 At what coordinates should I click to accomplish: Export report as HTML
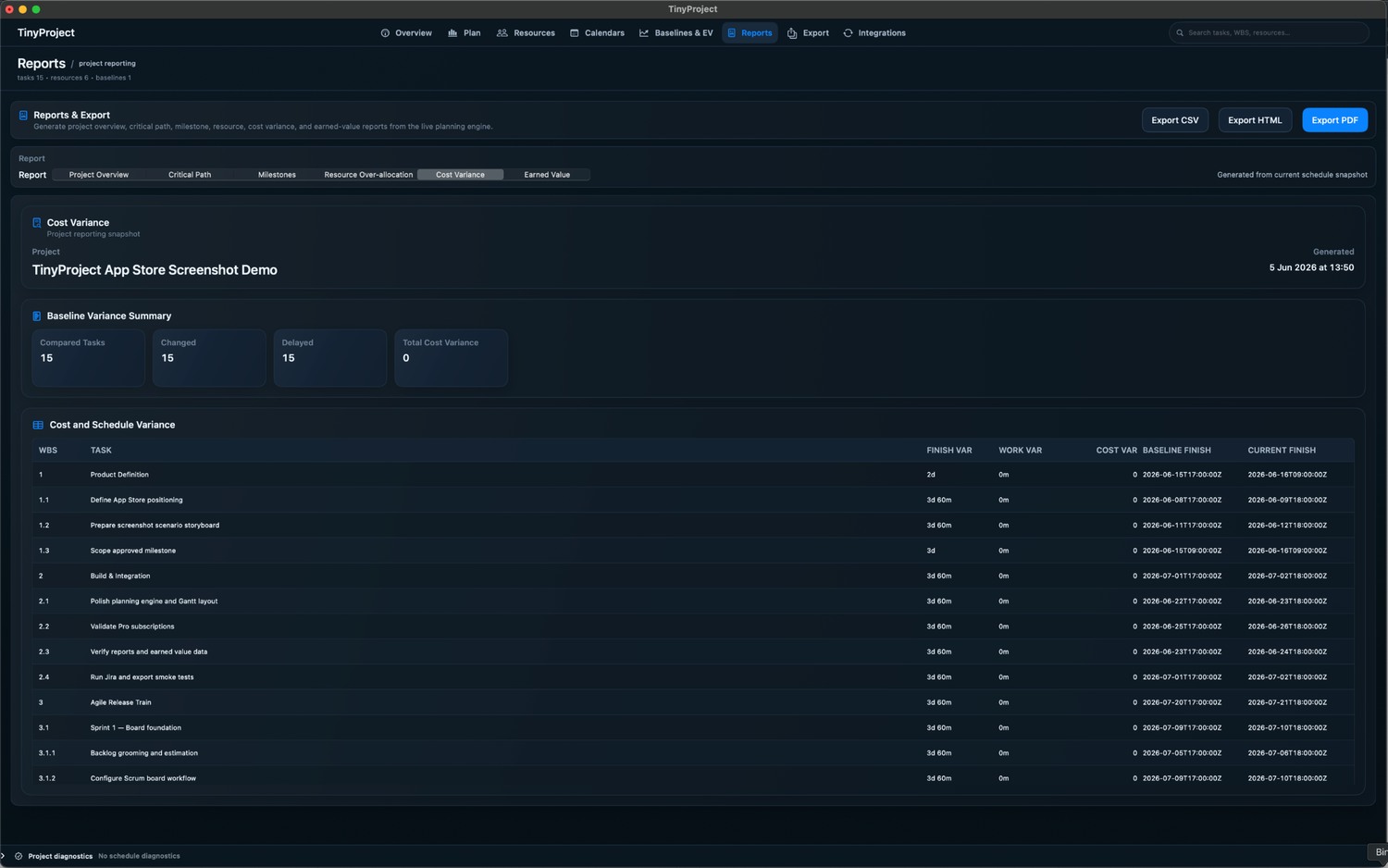click(x=1255, y=120)
